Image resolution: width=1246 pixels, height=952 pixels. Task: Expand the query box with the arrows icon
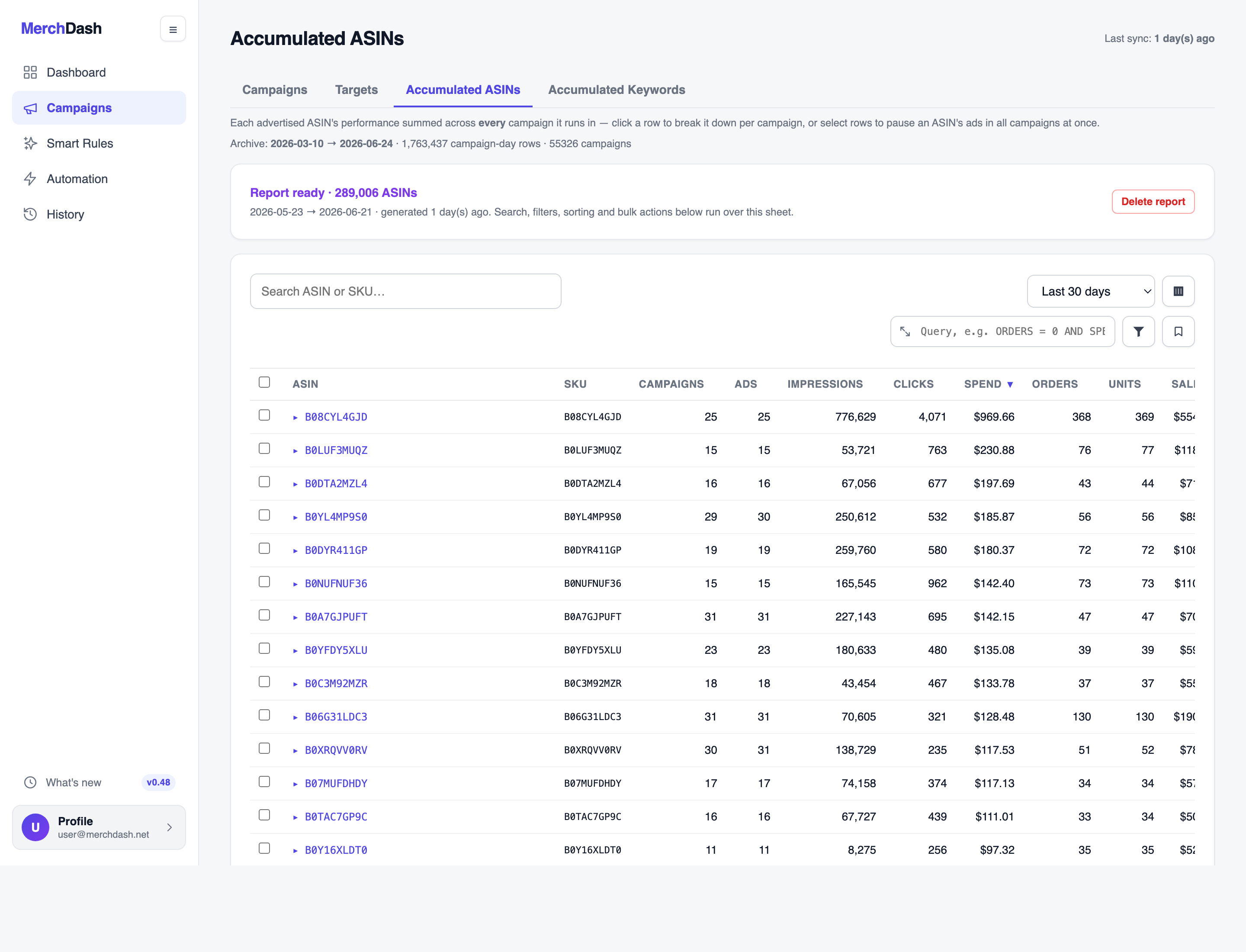tap(905, 331)
